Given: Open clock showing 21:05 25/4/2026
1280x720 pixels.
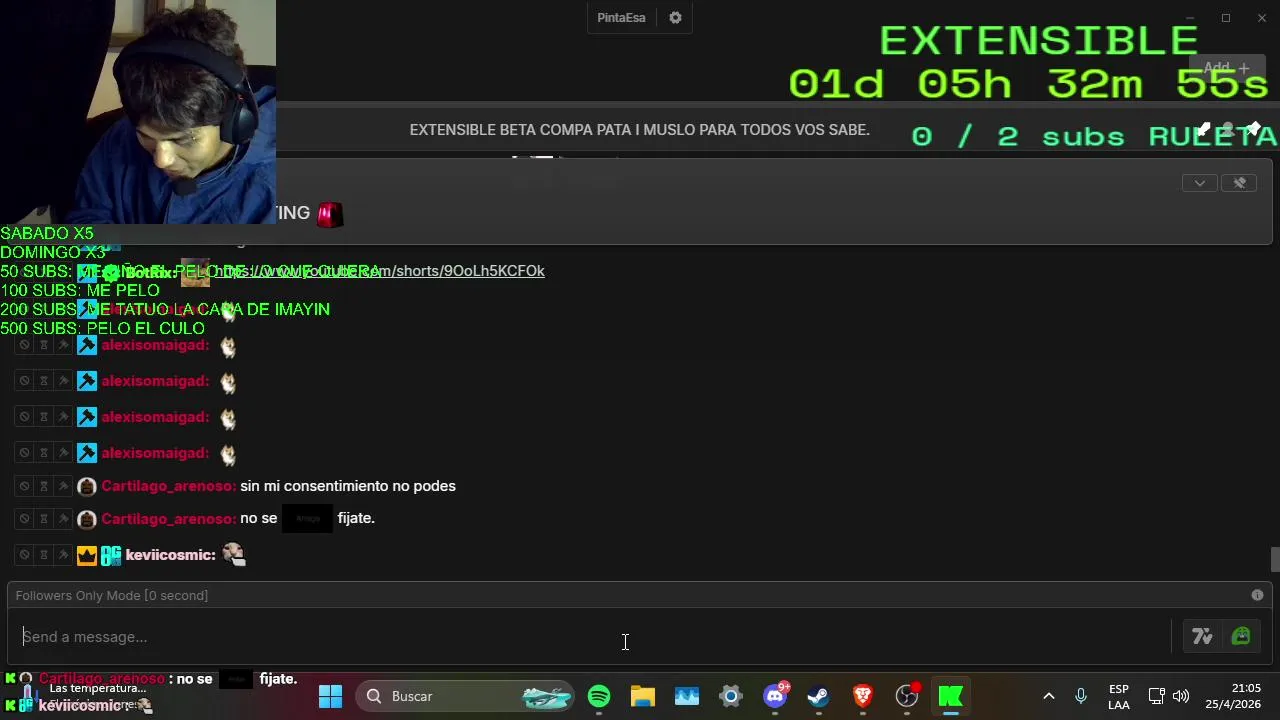Looking at the screenshot, I should click(1234, 696).
